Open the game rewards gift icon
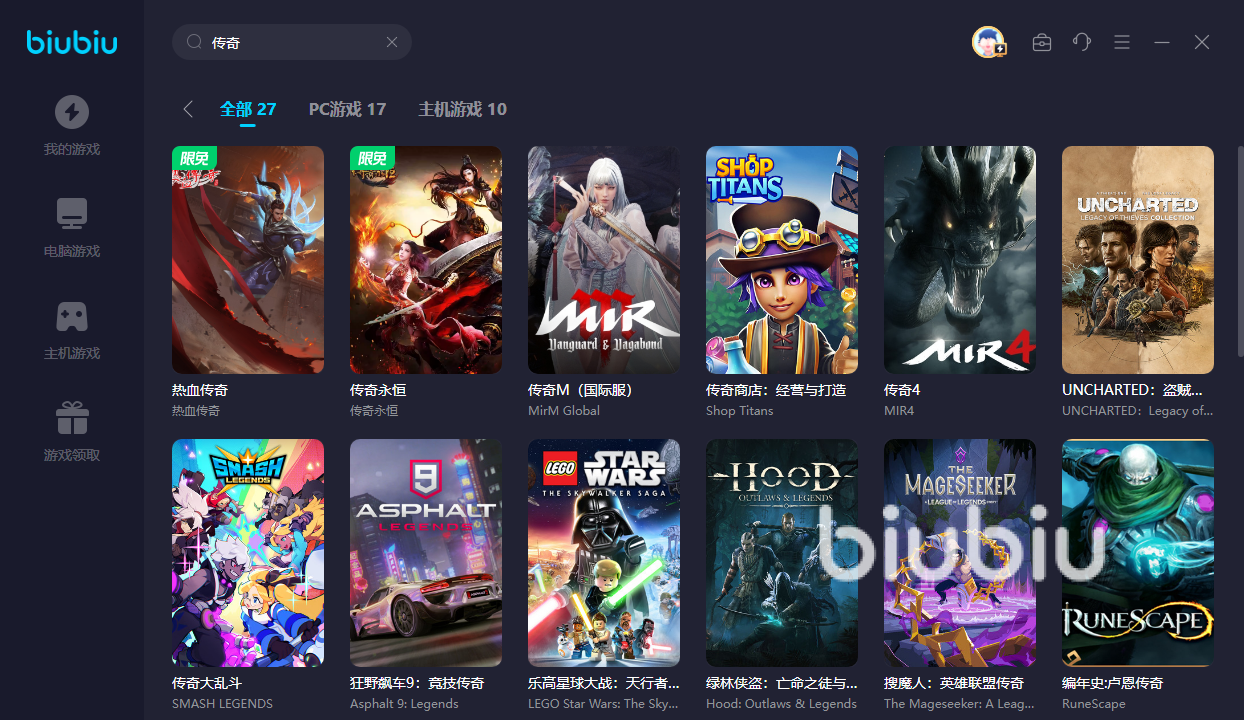Viewport: 1244px width, 720px height. [x=71, y=418]
